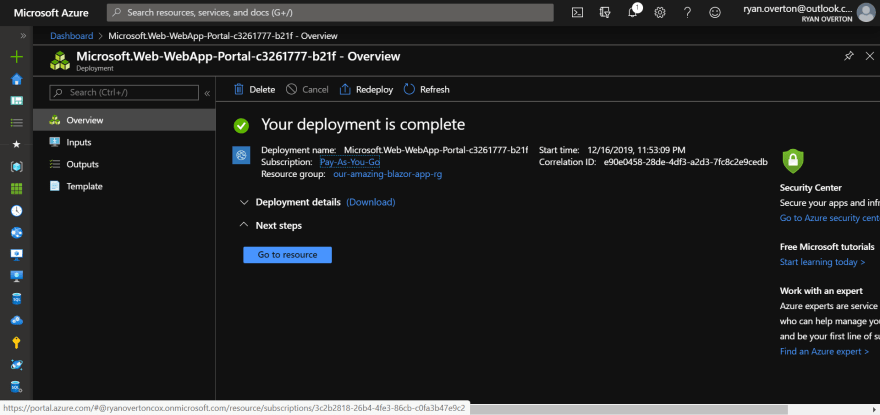
Task: Click the blue web app resource icon
Action: [x=241, y=156]
